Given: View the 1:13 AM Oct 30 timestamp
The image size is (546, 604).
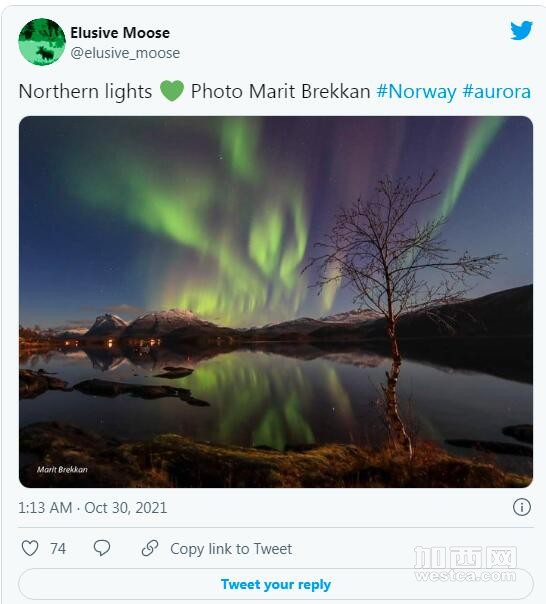Looking at the screenshot, I should pyautogui.click(x=92, y=508).
